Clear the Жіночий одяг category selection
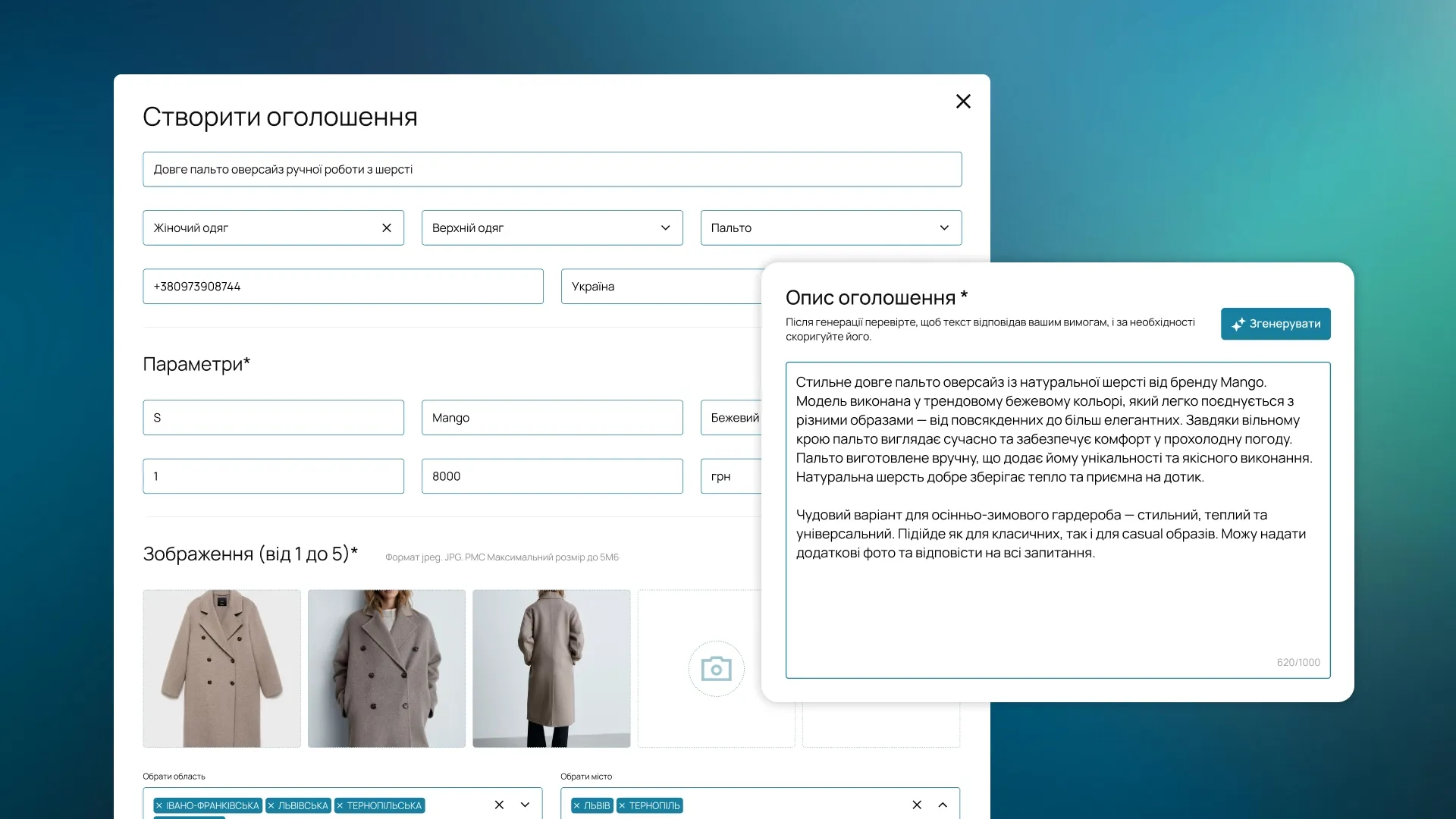Image resolution: width=1456 pixels, height=819 pixels. pos(387,228)
